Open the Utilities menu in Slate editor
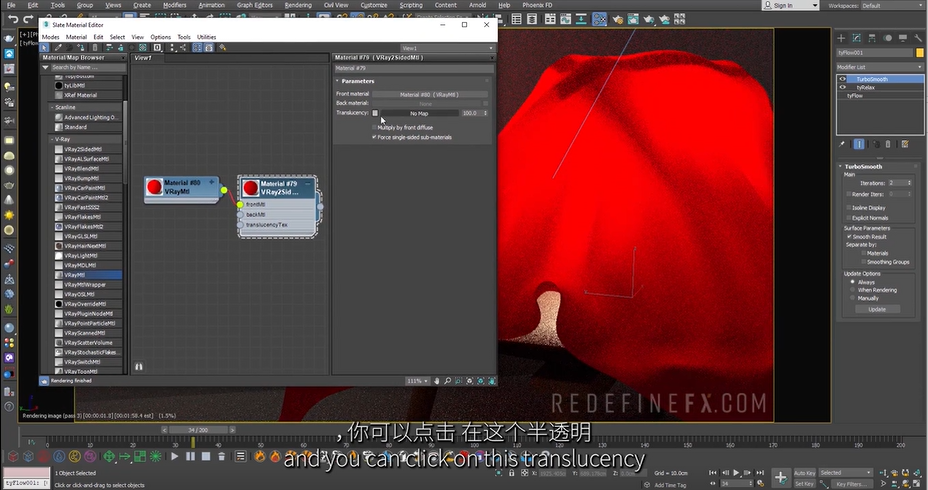Viewport: 928px width, 490px height. click(x=207, y=37)
